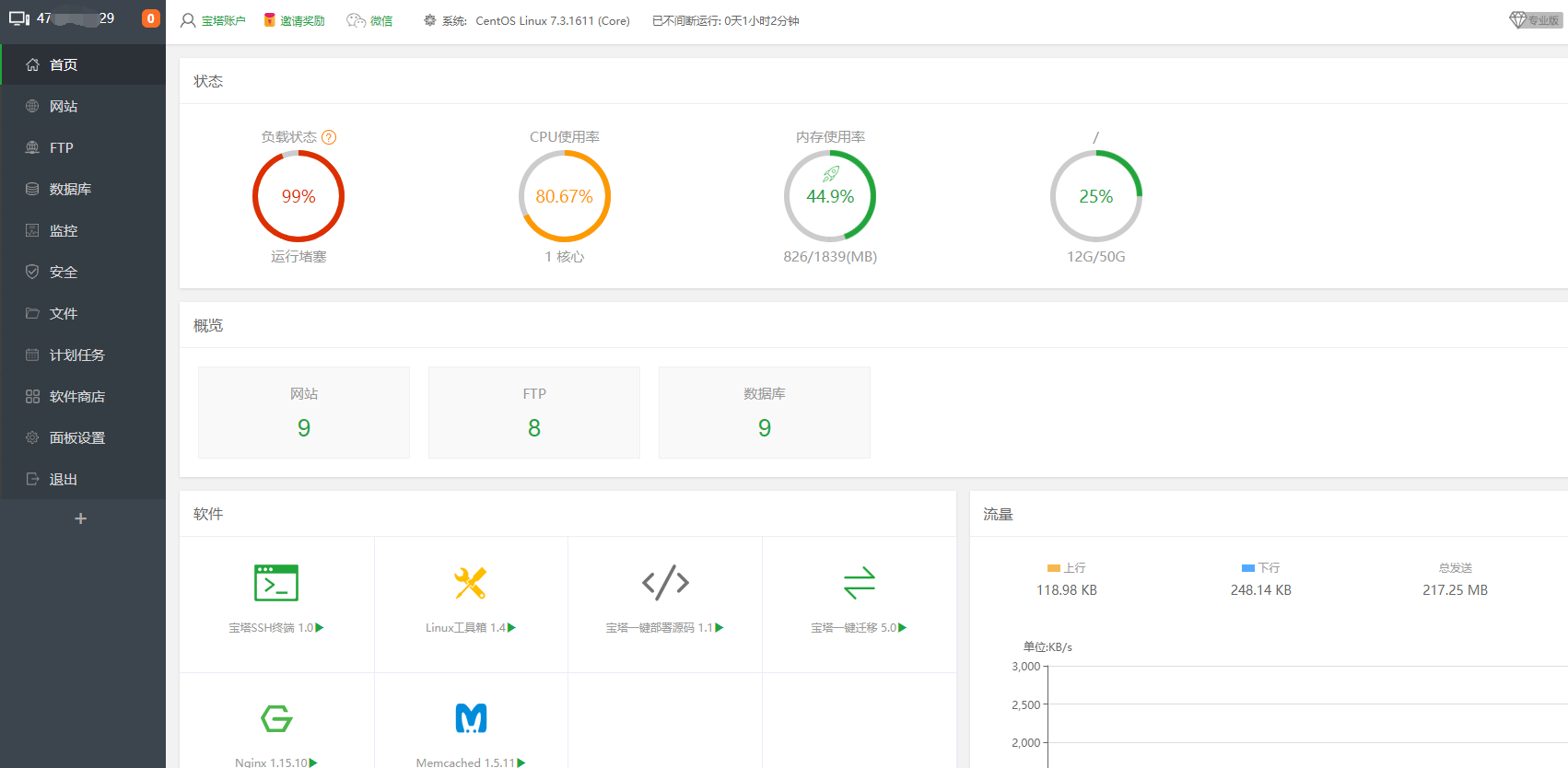Screen dimensions: 1568x768
Task: Click the play arrow beside 宝塔一键迁移 5.0
Action: (903, 628)
